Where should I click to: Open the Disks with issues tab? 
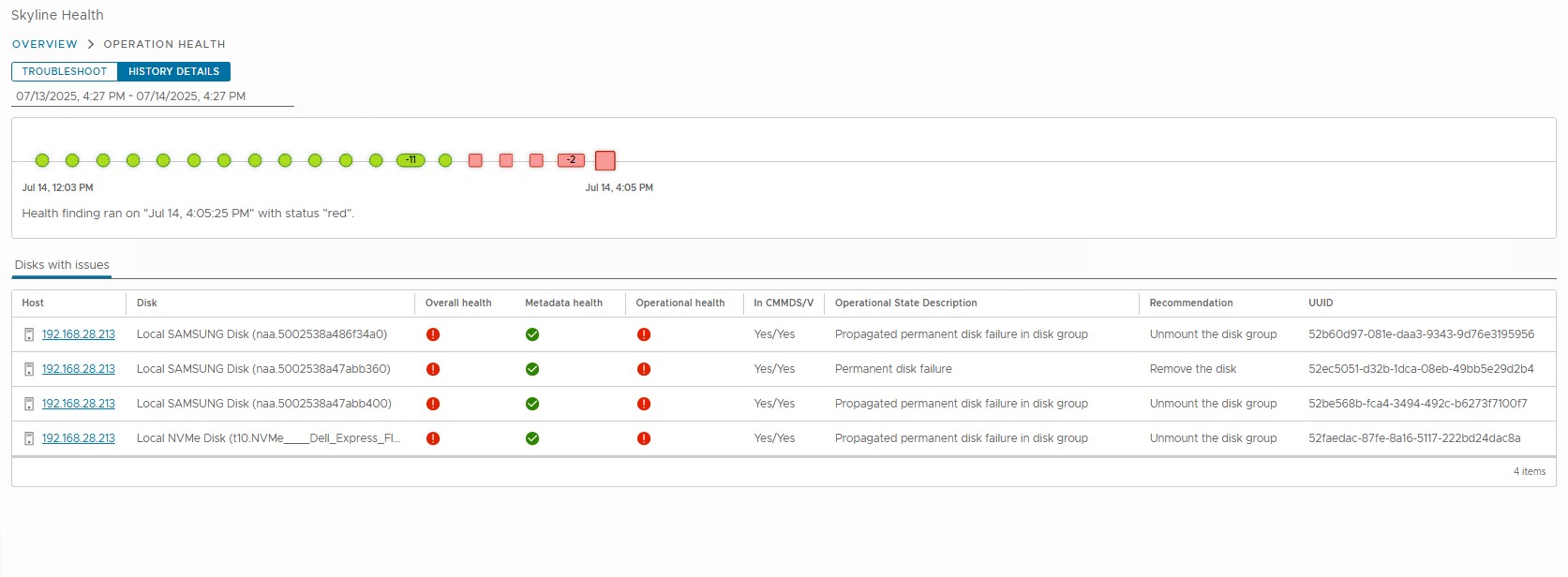pos(62,265)
